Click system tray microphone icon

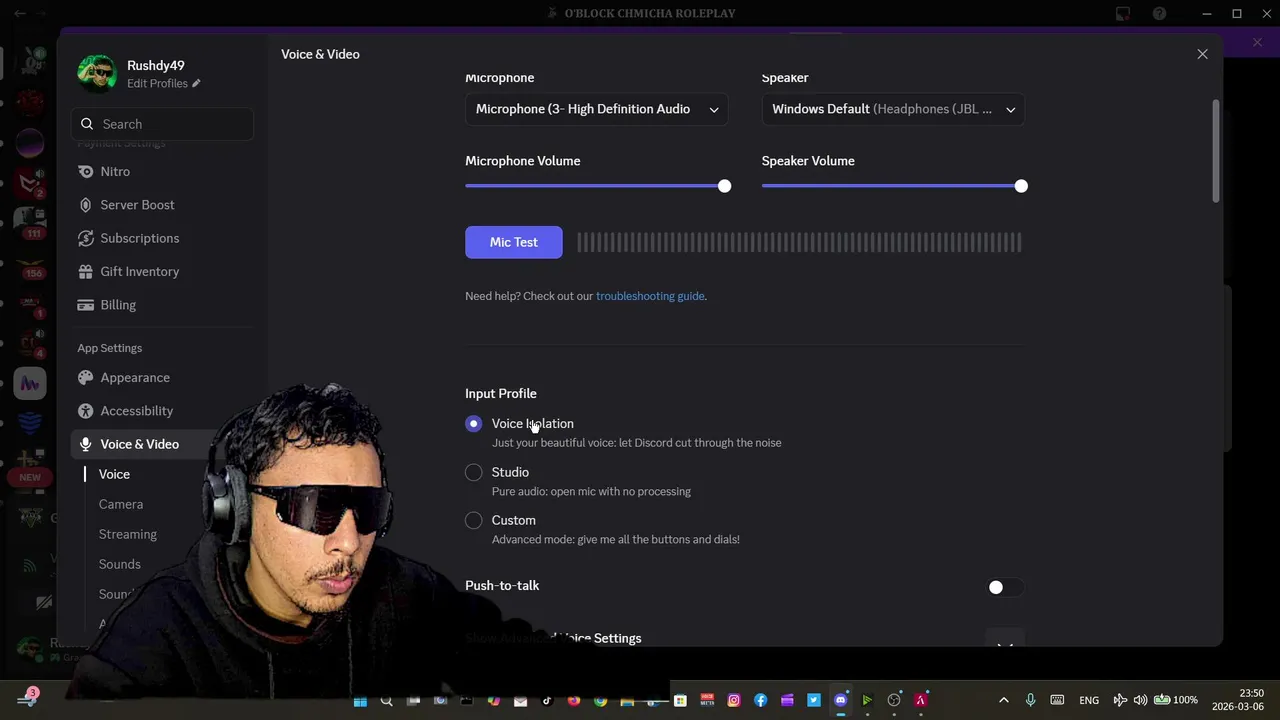click(1030, 700)
